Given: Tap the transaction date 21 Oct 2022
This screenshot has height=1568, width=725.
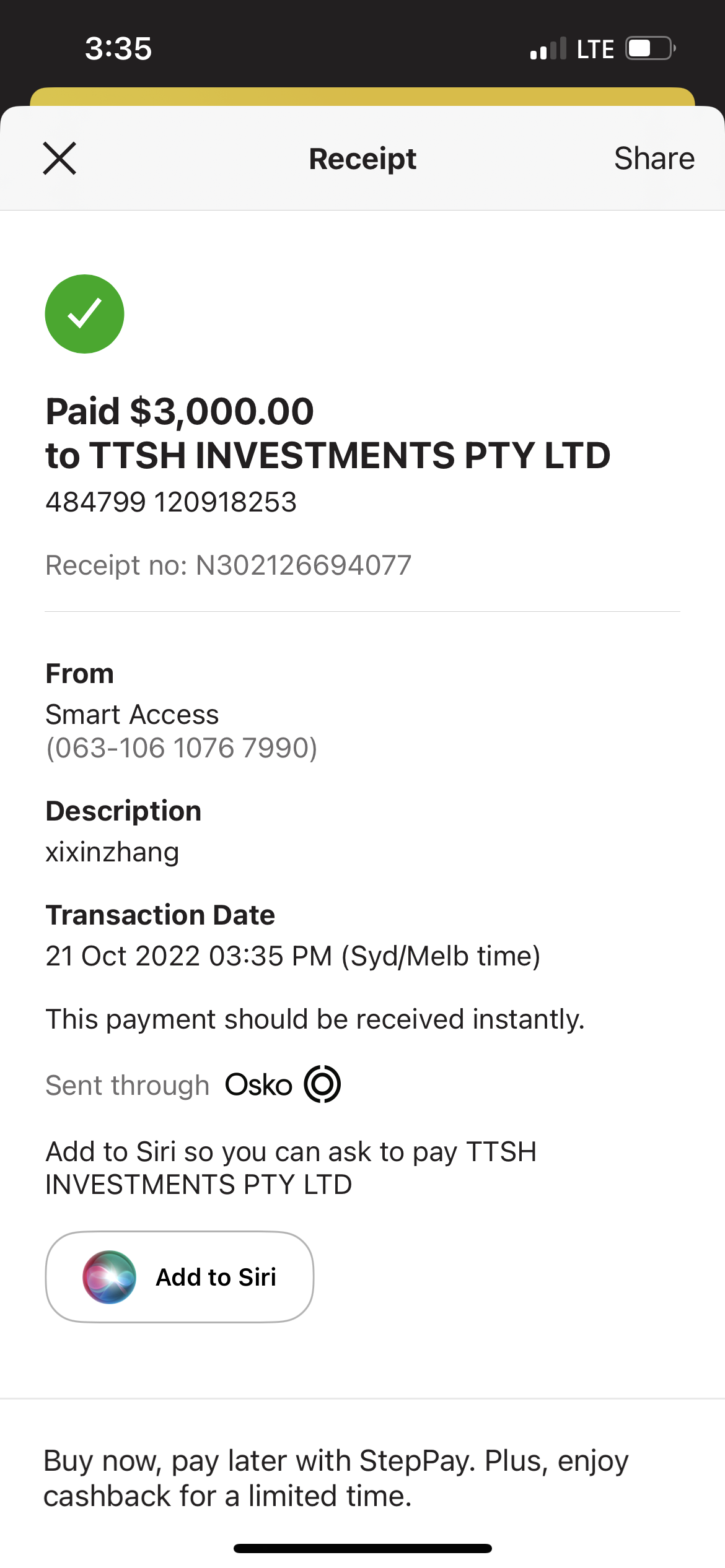Looking at the screenshot, I should pyautogui.click(x=123, y=956).
